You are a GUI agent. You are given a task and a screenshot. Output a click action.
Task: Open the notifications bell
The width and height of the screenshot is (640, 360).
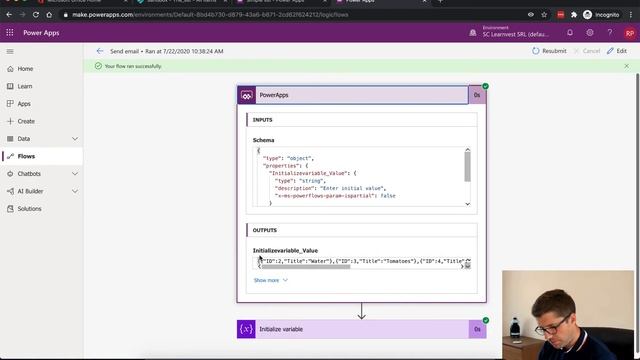click(x=570, y=33)
